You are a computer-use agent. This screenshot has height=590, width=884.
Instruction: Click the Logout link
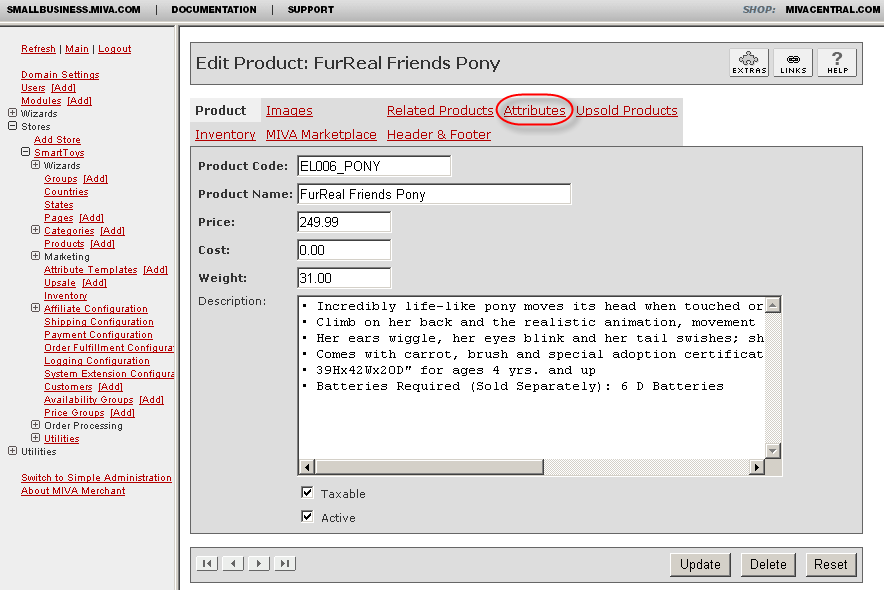[114, 49]
